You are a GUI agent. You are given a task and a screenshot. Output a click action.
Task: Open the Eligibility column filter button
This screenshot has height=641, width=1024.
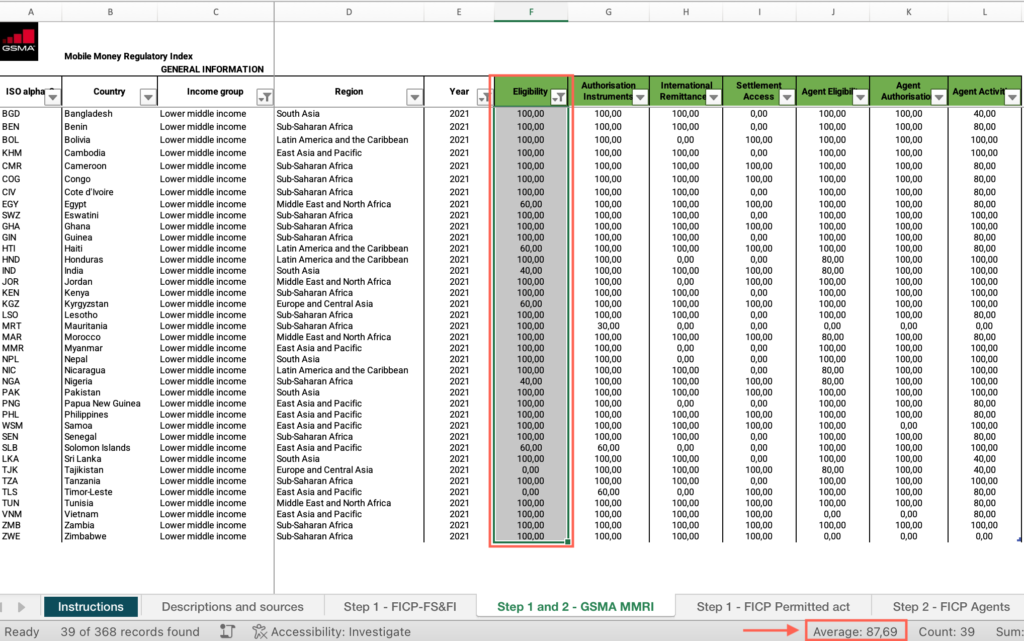click(x=559, y=97)
